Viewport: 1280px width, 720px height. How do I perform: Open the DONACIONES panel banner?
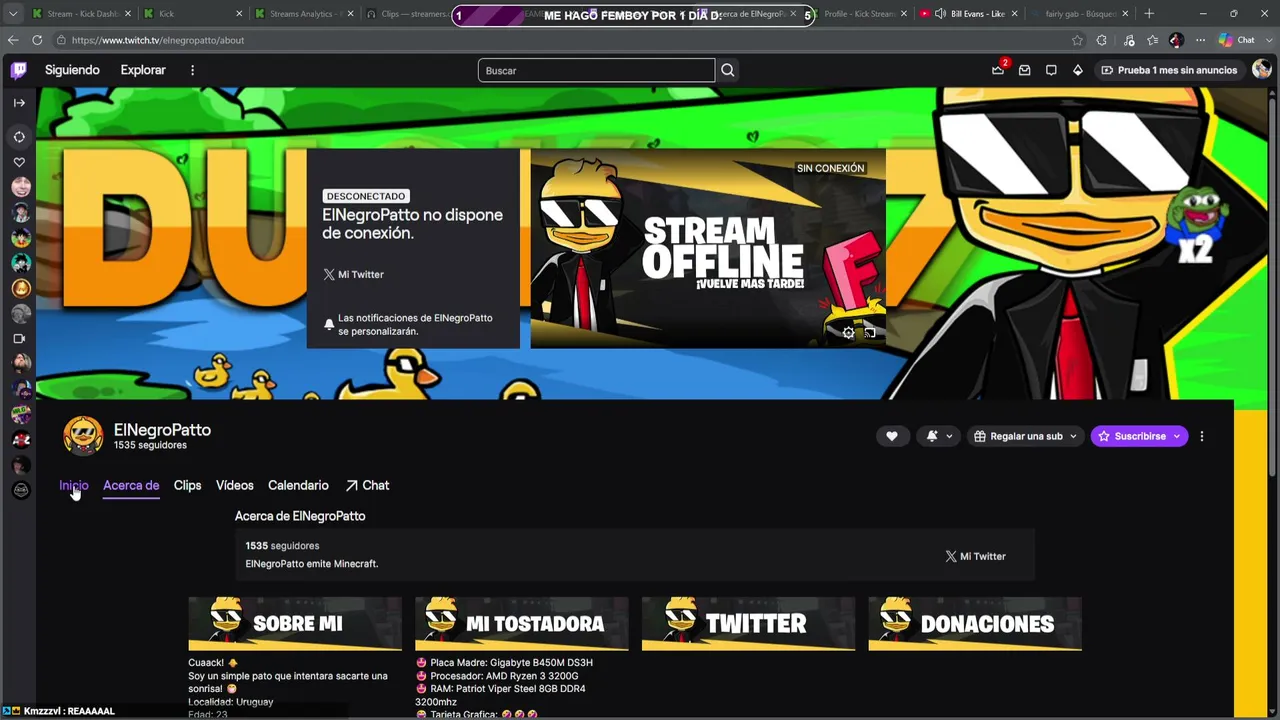pyautogui.click(x=975, y=624)
